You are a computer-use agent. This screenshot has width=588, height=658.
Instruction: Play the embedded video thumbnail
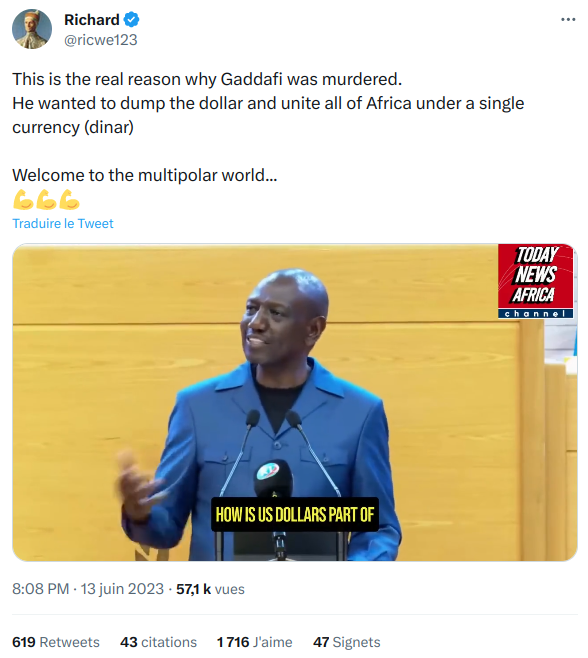tap(295, 402)
